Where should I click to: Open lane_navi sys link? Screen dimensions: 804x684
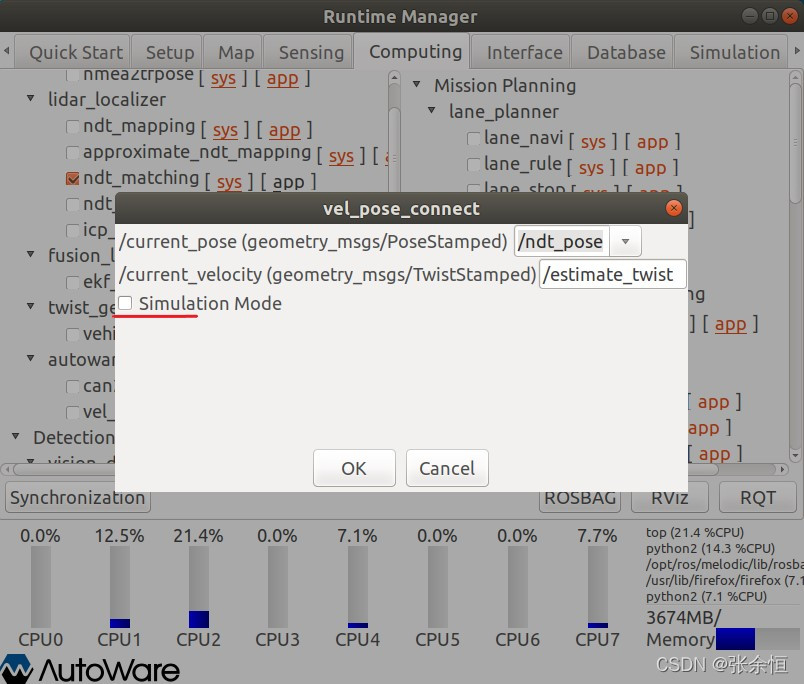click(593, 142)
